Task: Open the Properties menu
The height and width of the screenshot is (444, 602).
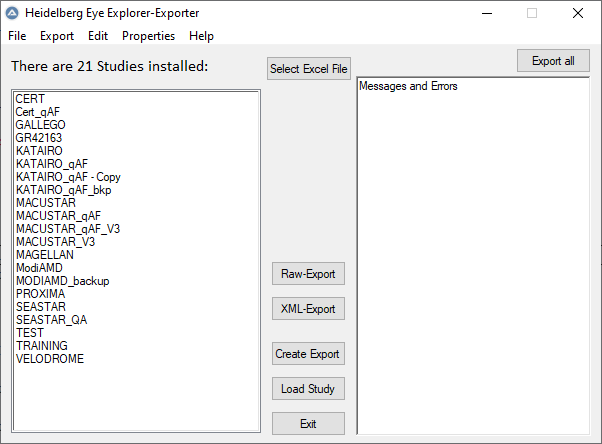Action: [x=148, y=36]
